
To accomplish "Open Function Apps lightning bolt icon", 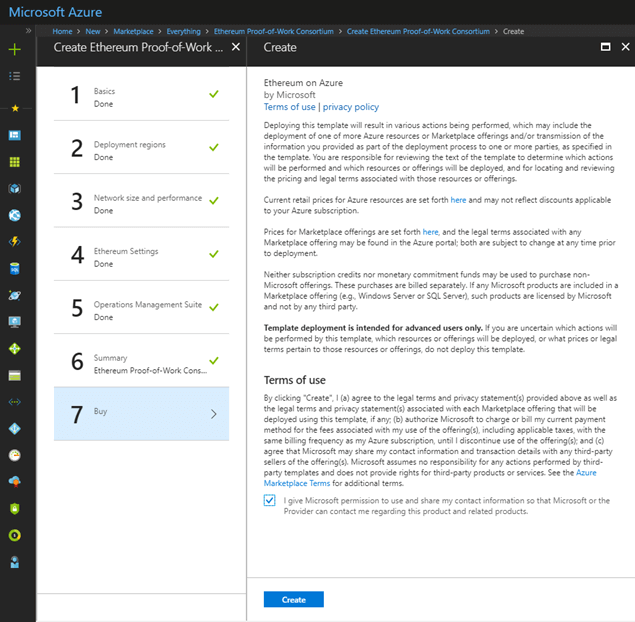I will pos(14,241).
